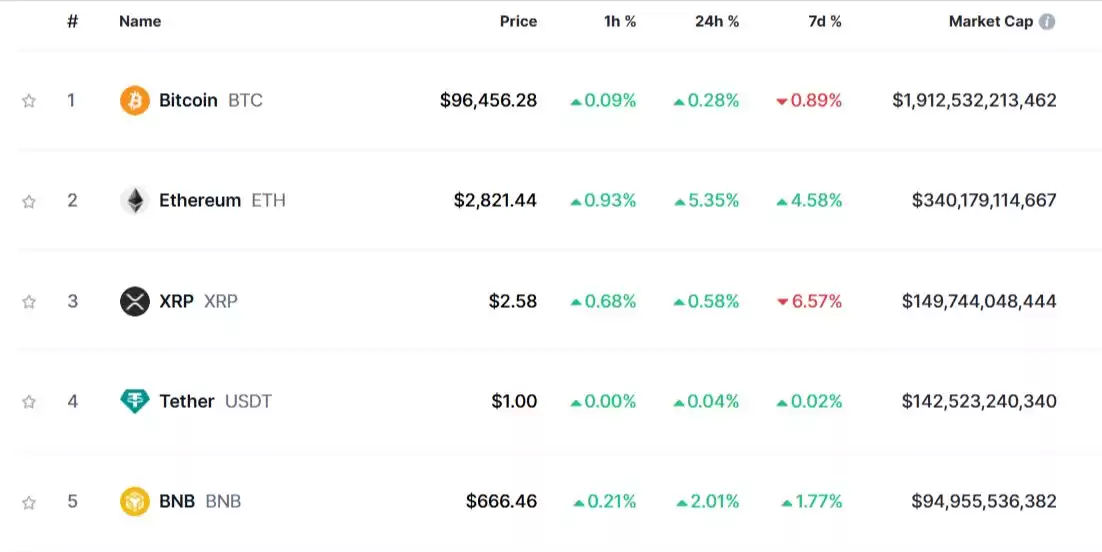
Task: Star Ethereum for the watchlist
Action: [29, 202]
